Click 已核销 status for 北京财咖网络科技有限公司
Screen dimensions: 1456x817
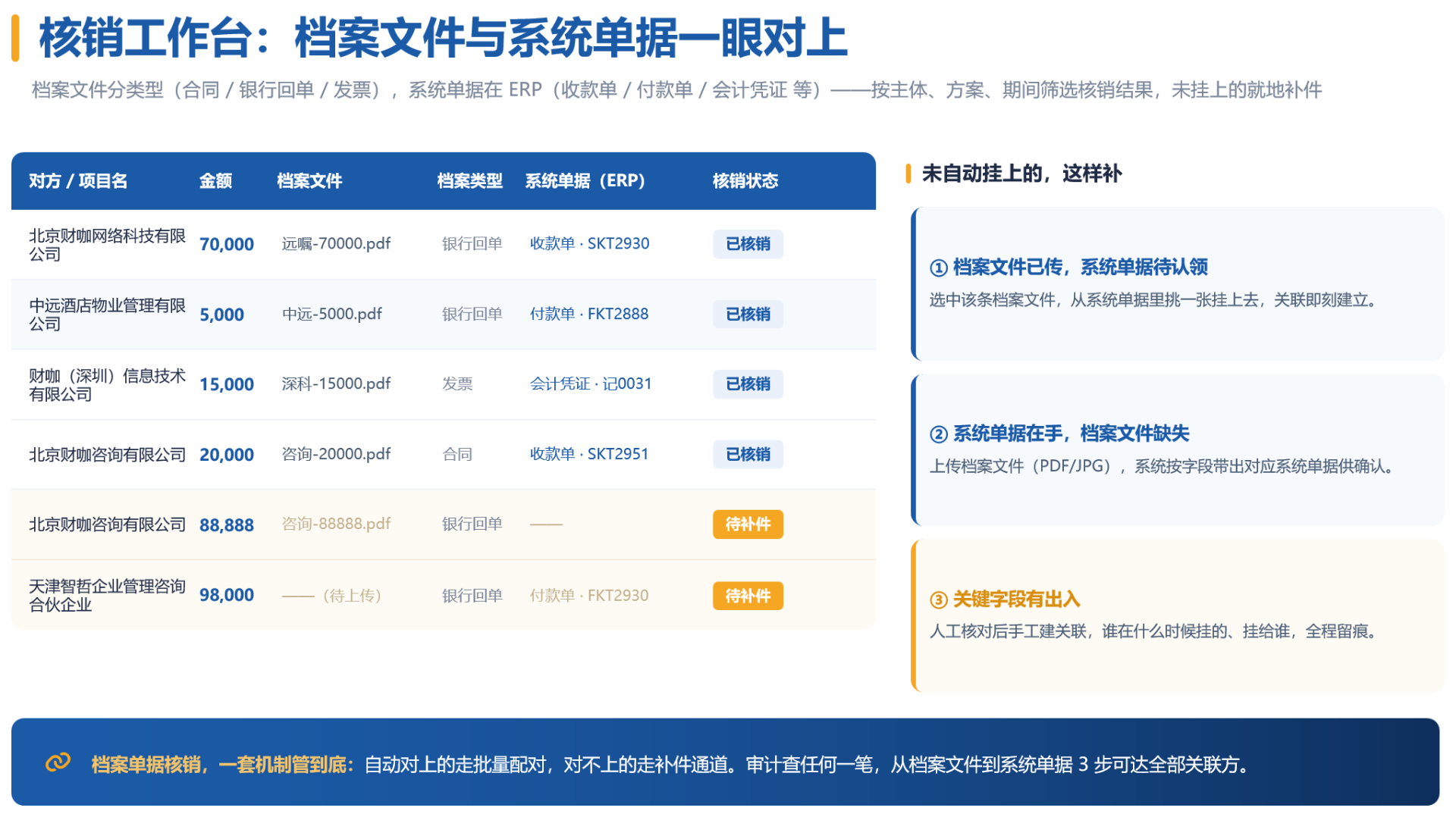(x=748, y=244)
